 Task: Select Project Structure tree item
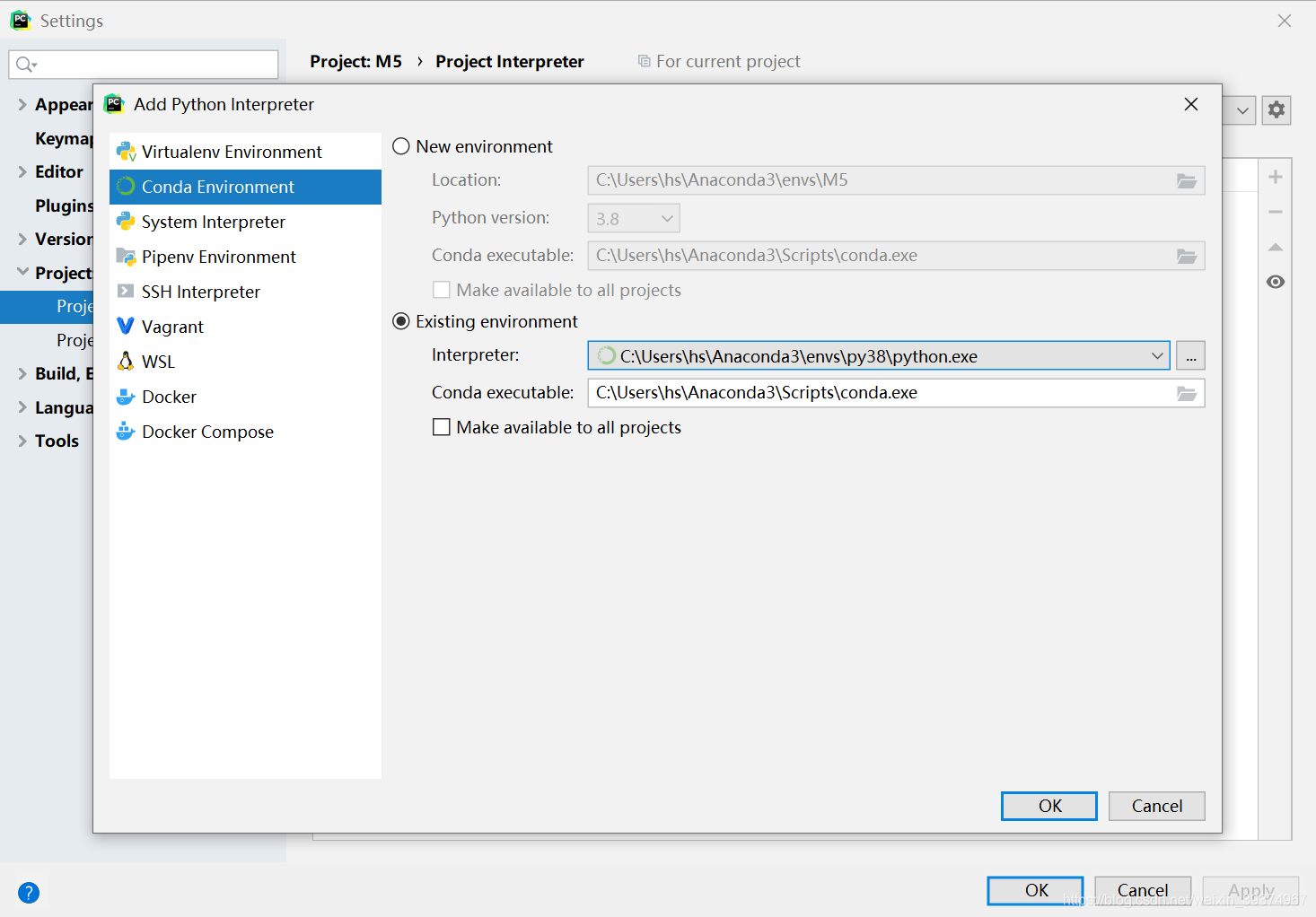75,340
